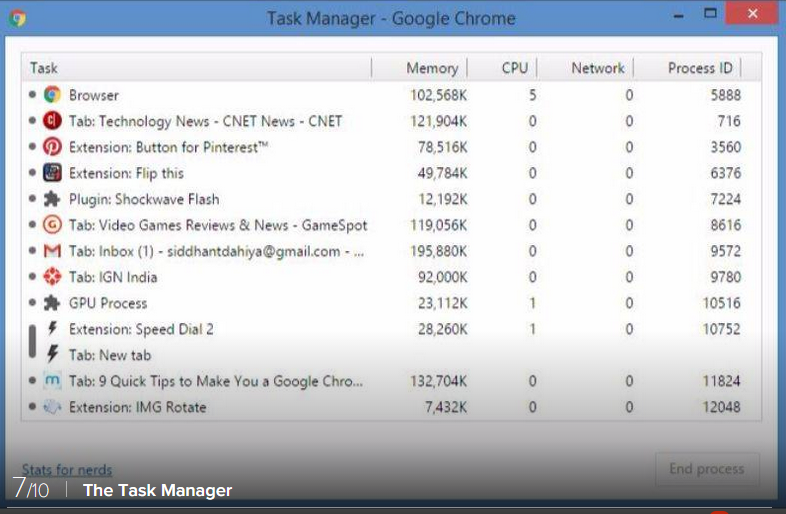
Task: Select Extension: IMG Rotate row
Action: click(391, 407)
